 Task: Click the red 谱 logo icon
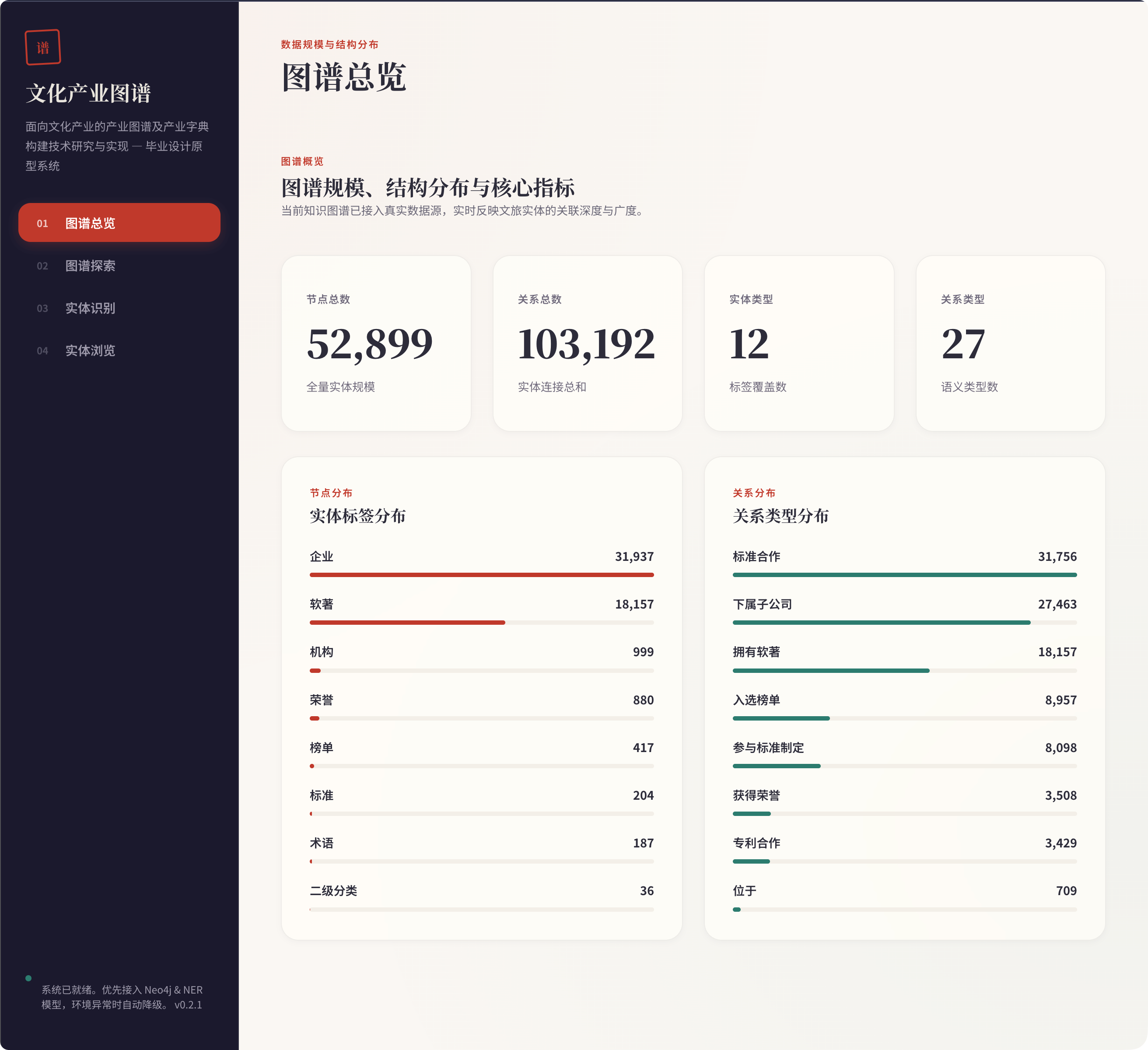coord(43,47)
